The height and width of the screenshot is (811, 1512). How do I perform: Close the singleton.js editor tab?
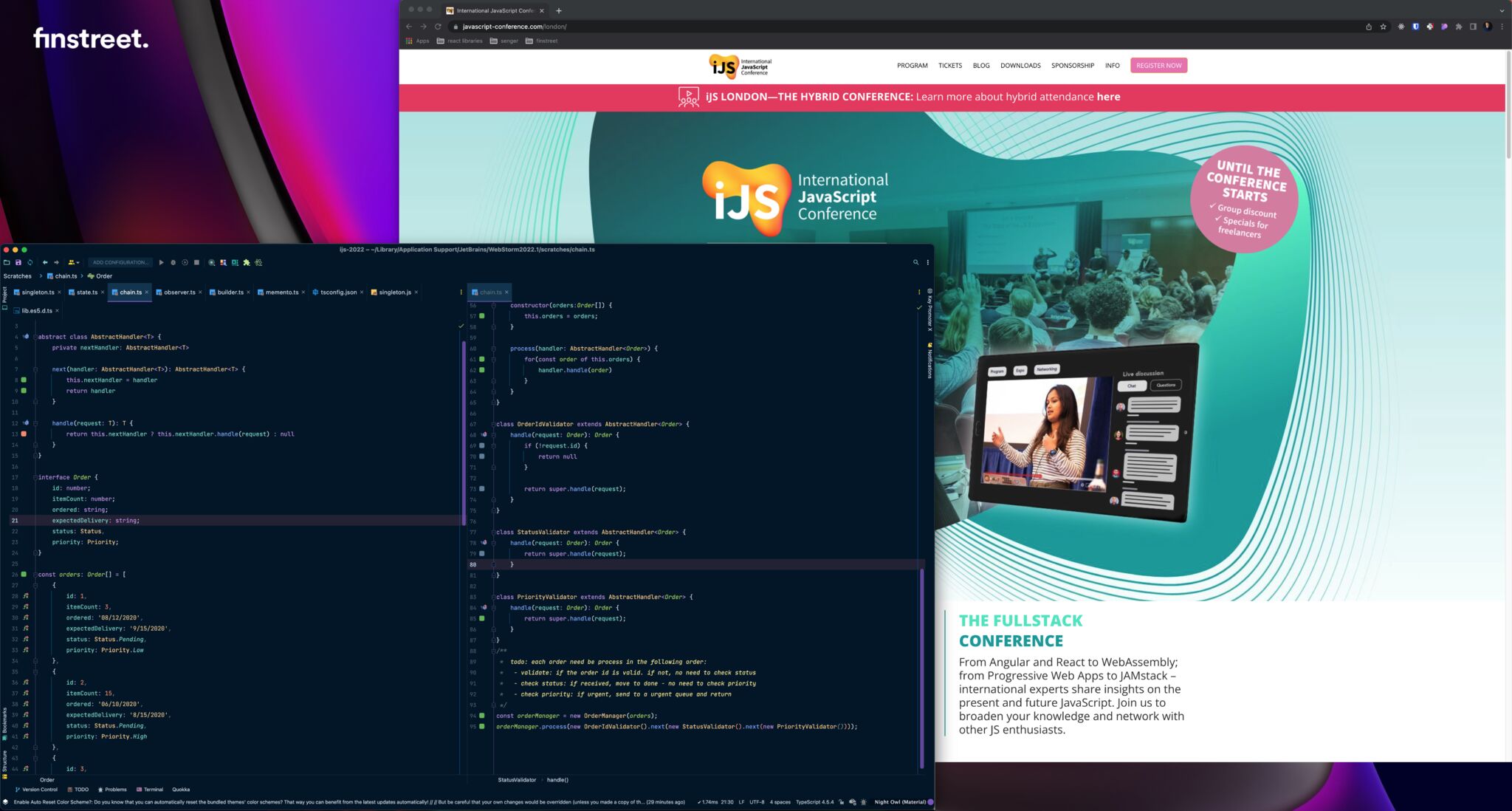point(416,292)
